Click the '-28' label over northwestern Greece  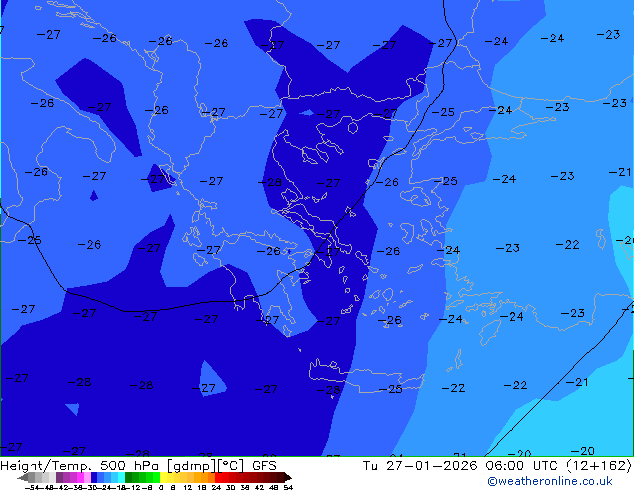pyautogui.click(x=270, y=182)
